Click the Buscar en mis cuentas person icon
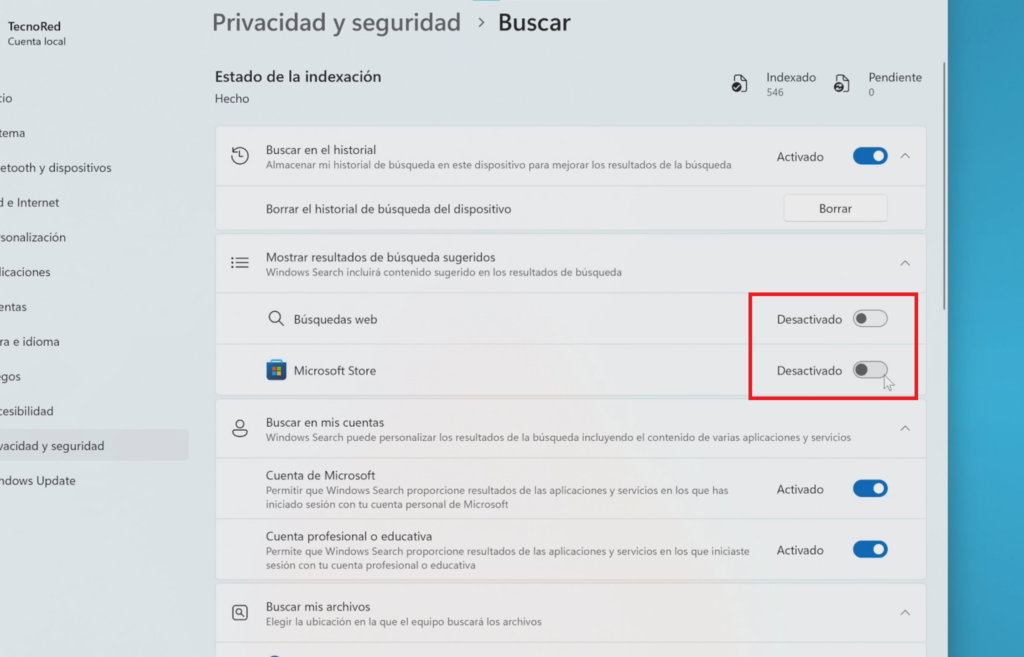Screen dimensions: 1024x657 [x=240, y=428]
